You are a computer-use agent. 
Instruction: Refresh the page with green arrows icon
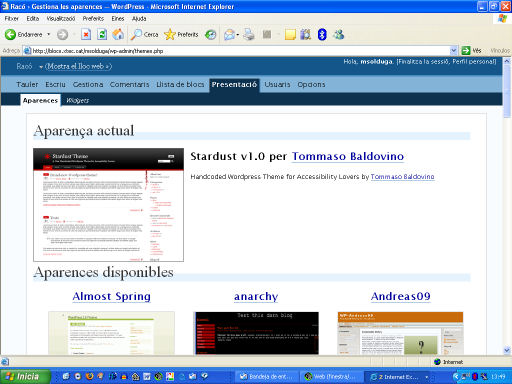(x=102, y=34)
